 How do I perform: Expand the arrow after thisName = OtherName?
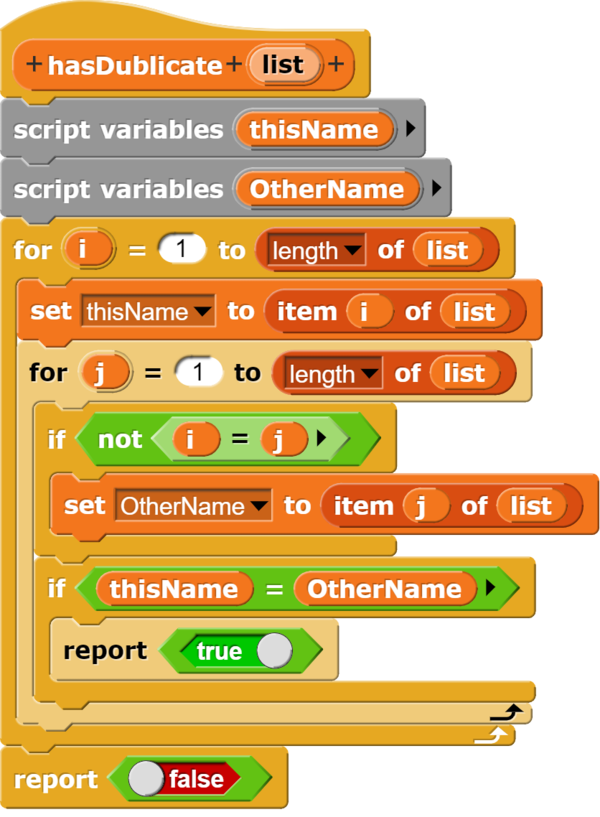tap(490, 589)
